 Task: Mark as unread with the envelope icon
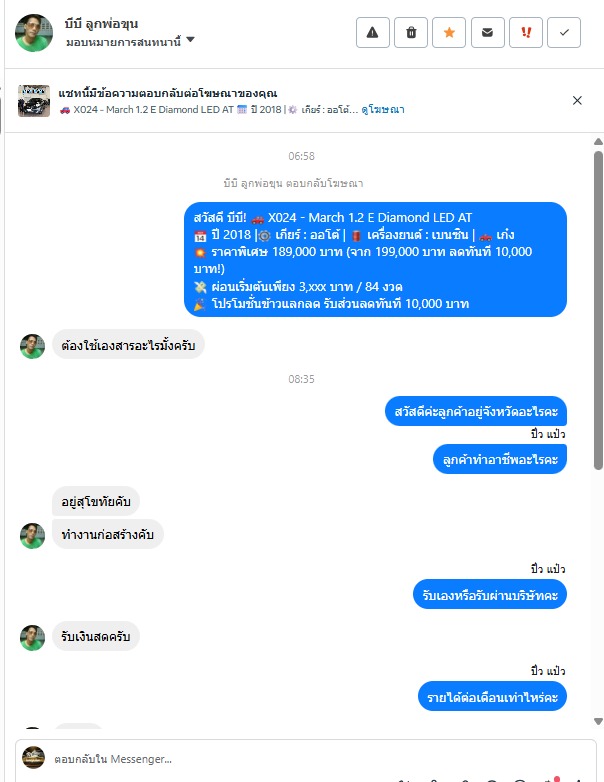pos(487,32)
